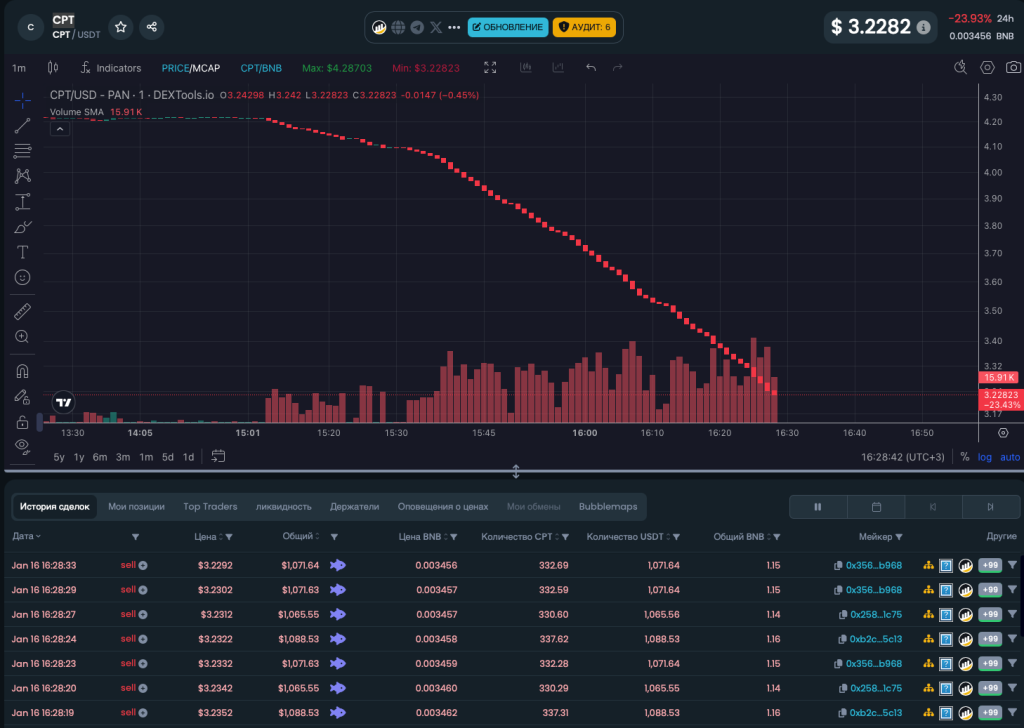Collapse the chart legend with chevron arrow
The height and width of the screenshot is (728, 1024).
coord(59,129)
